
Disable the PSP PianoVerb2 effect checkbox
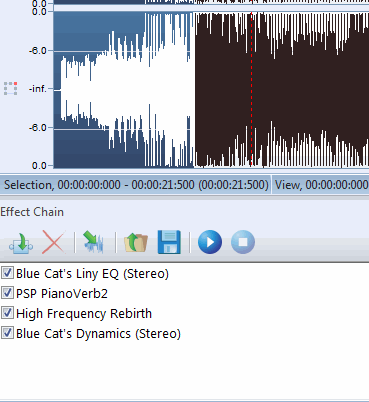7,293
